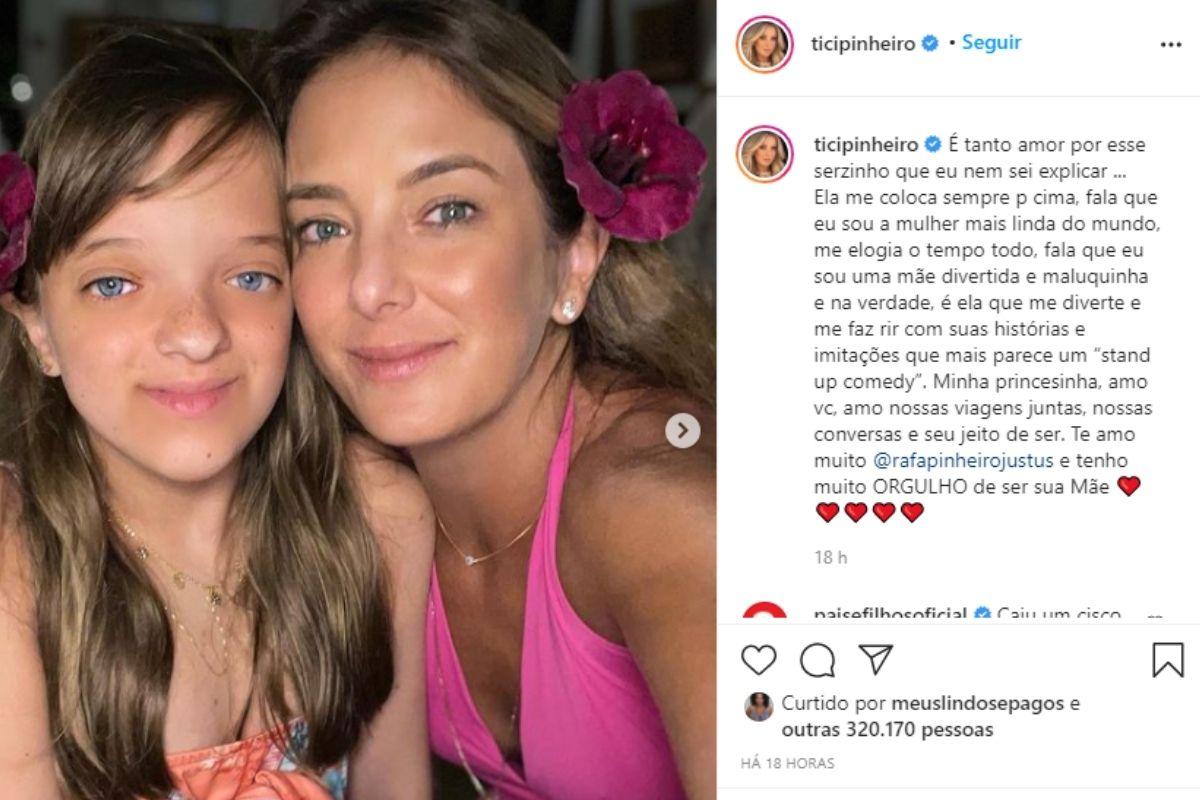
Task: Share the post via paper plane icon
Action: (876, 659)
